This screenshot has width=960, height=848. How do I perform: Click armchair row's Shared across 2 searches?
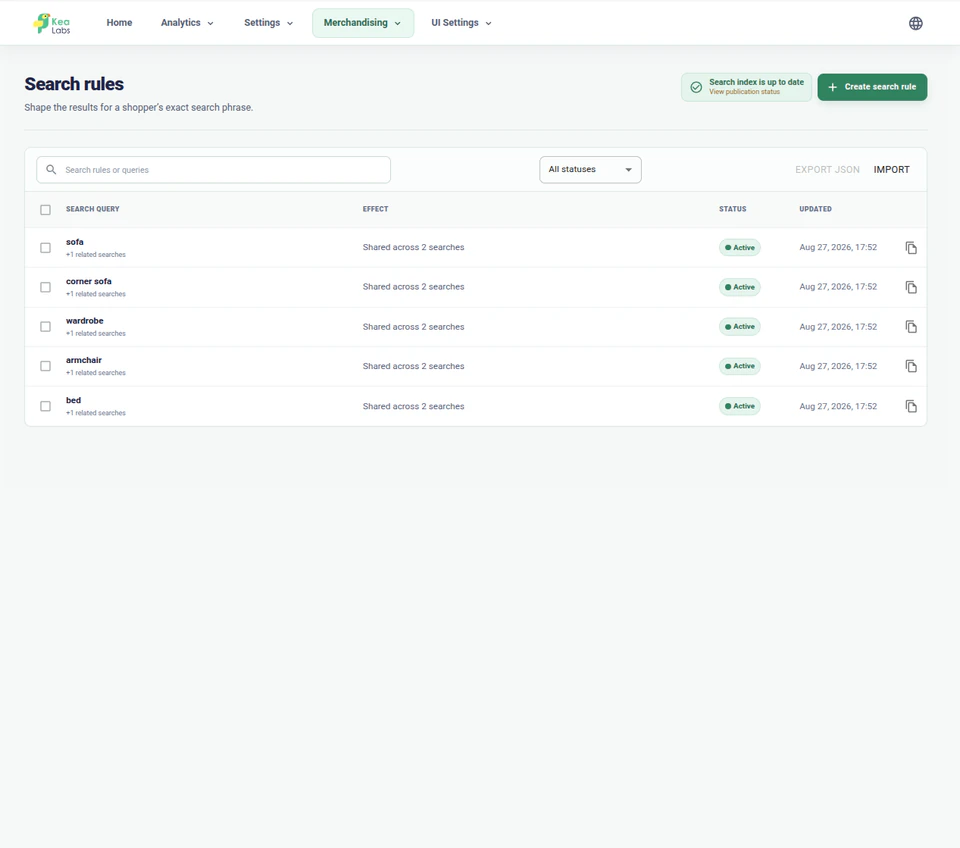(x=413, y=366)
